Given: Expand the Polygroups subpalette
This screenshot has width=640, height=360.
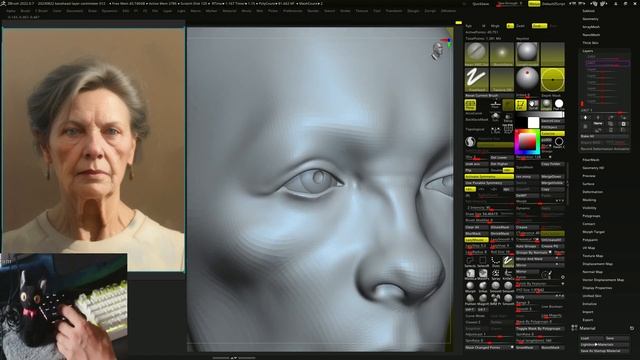Looking at the screenshot, I should 591,216.
